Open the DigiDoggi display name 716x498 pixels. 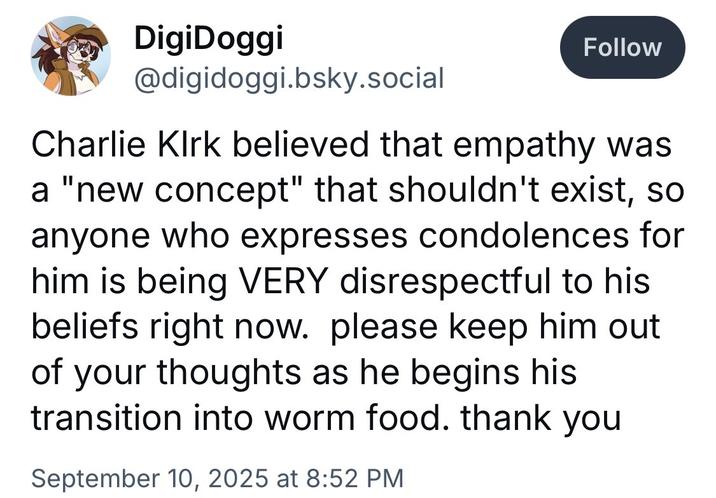pos(209,38)
